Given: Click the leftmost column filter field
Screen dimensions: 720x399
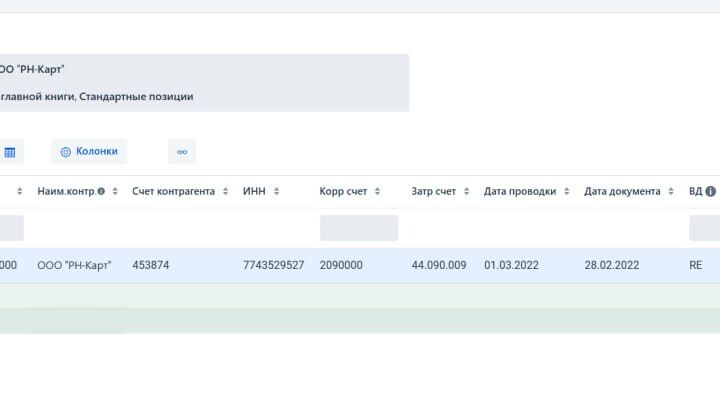Looking at the screenshot, I should (x=12, y=228).
